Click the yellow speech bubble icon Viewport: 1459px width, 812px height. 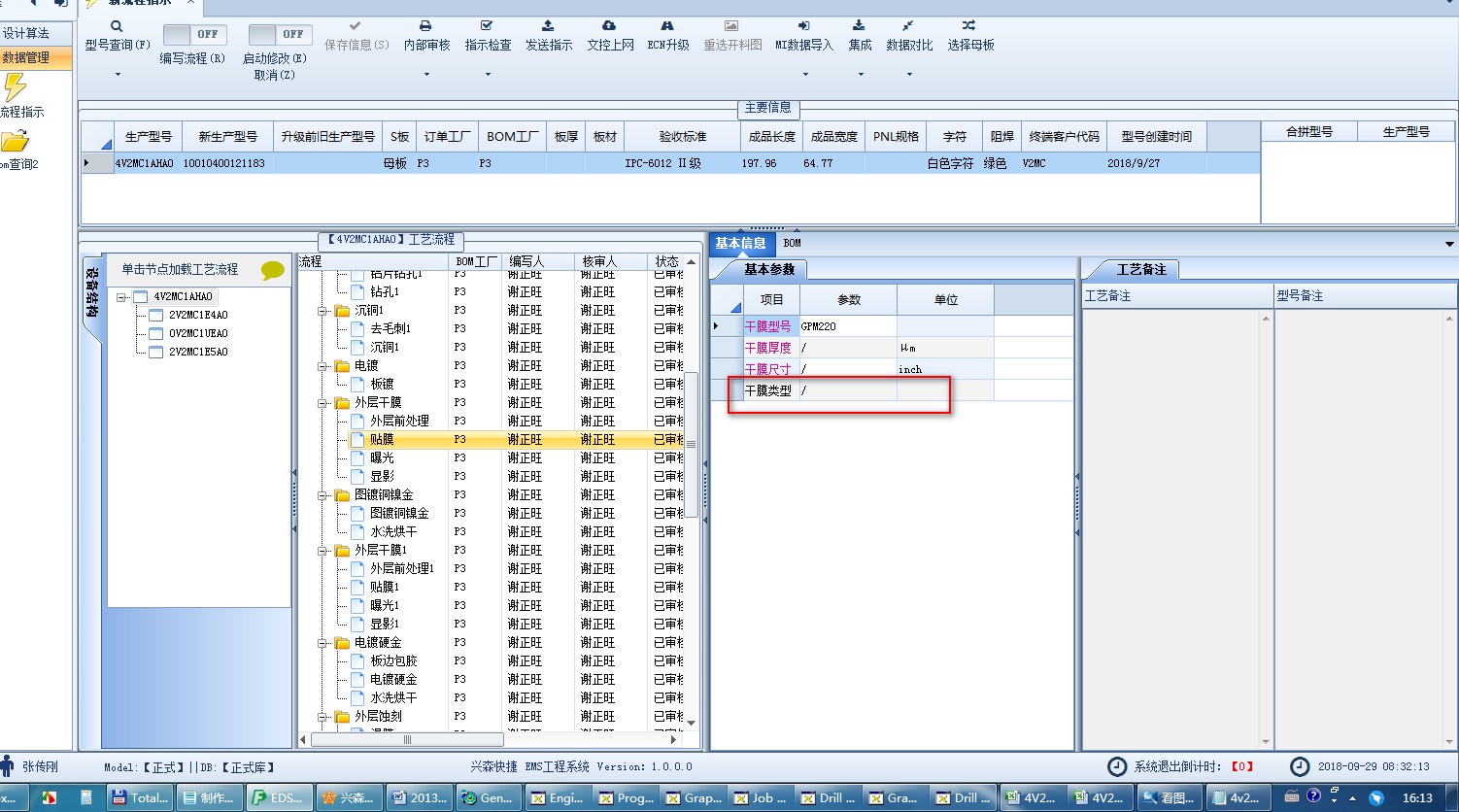click(x=273, y=271)
